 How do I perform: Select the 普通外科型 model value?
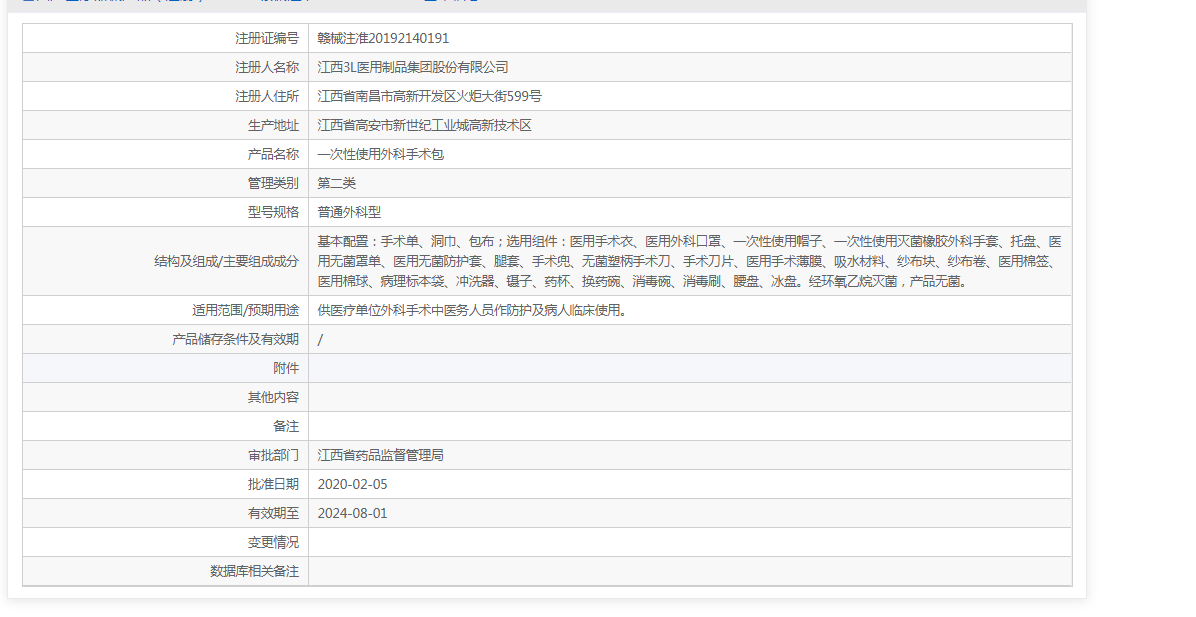pos(349,212)
